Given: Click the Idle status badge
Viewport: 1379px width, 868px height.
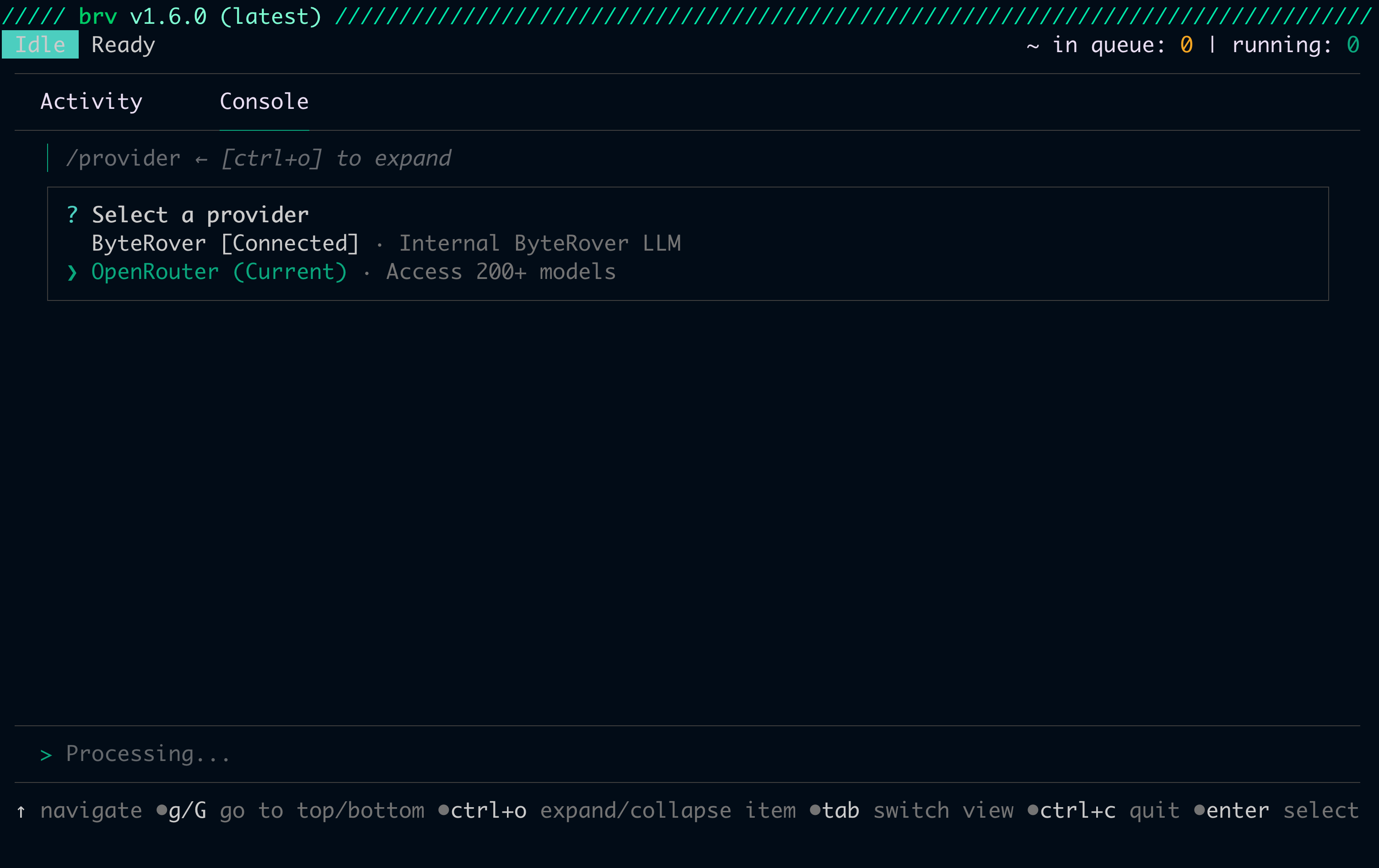Looking at the screenshot, I should (40, 45).
